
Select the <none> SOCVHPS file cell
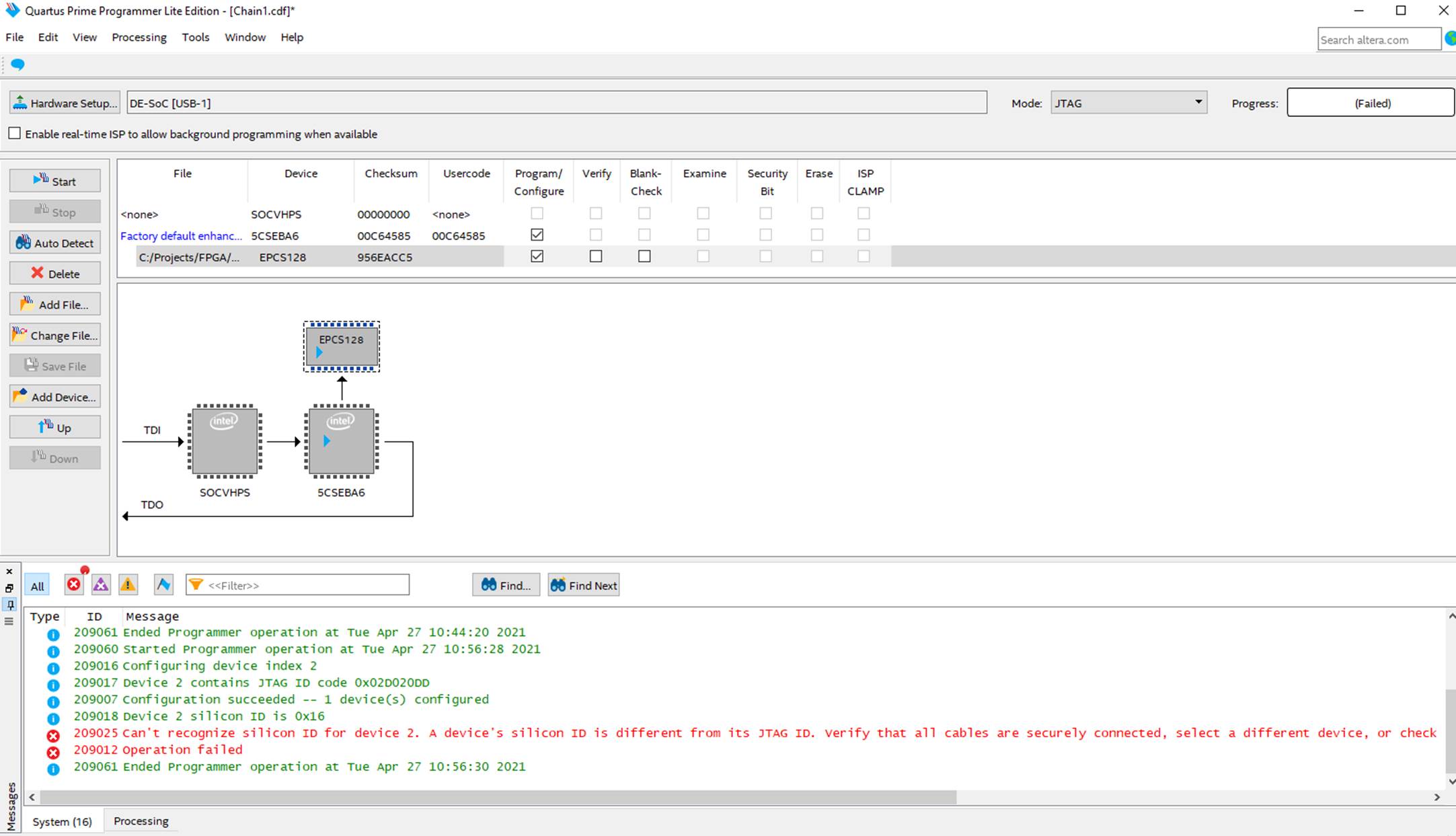coord(139,214)
